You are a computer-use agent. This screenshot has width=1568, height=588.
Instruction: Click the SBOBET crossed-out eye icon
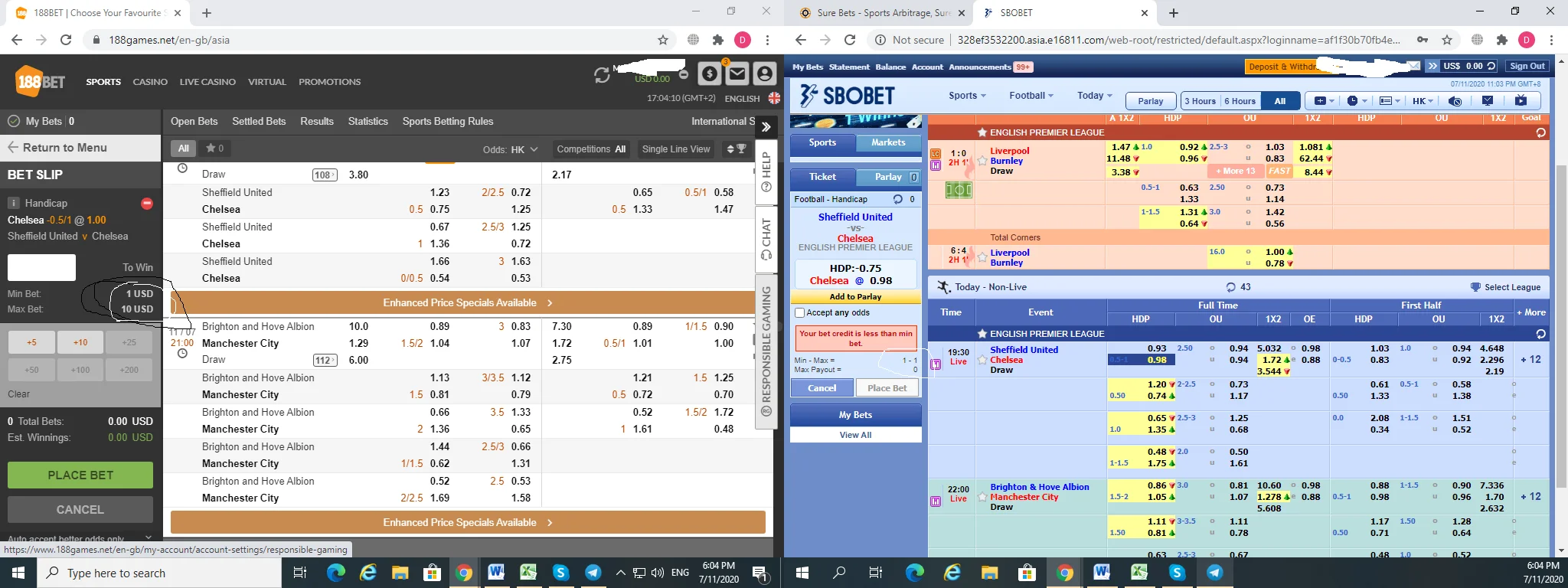1455,100
